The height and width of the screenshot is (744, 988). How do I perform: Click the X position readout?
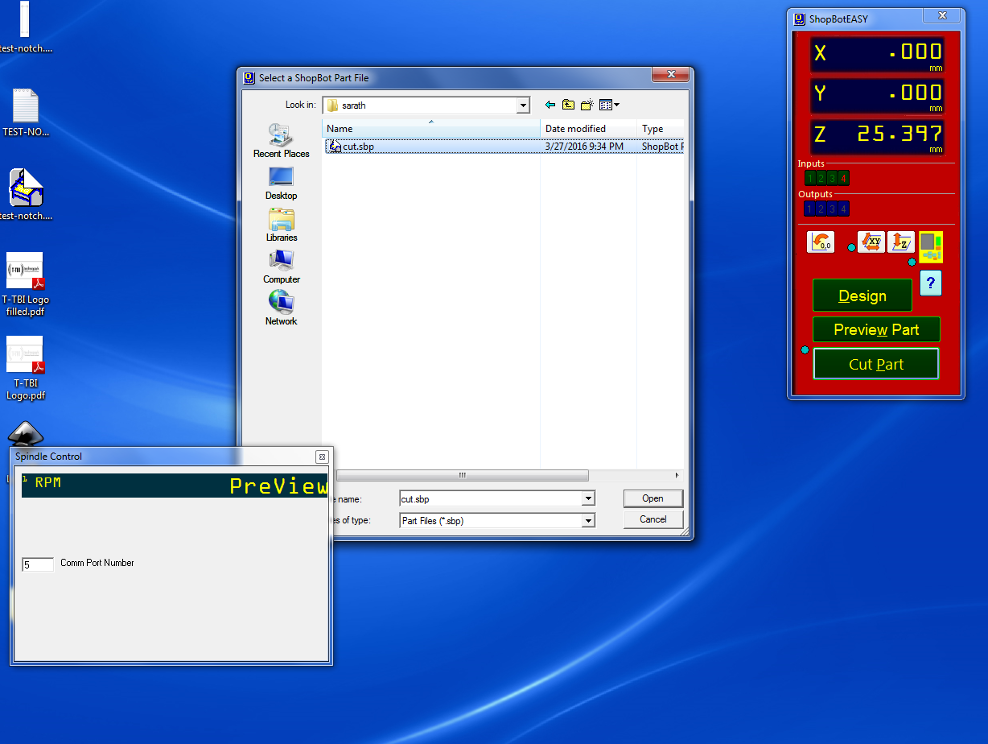[x=876, y=54]
